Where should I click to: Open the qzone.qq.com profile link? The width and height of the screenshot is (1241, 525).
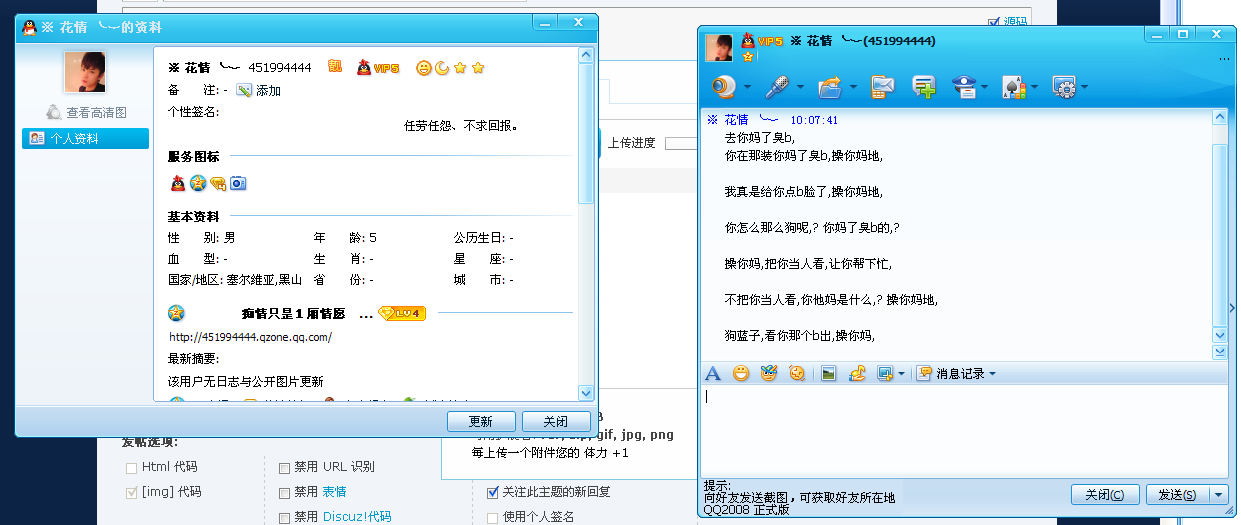[x=250, y=337]
